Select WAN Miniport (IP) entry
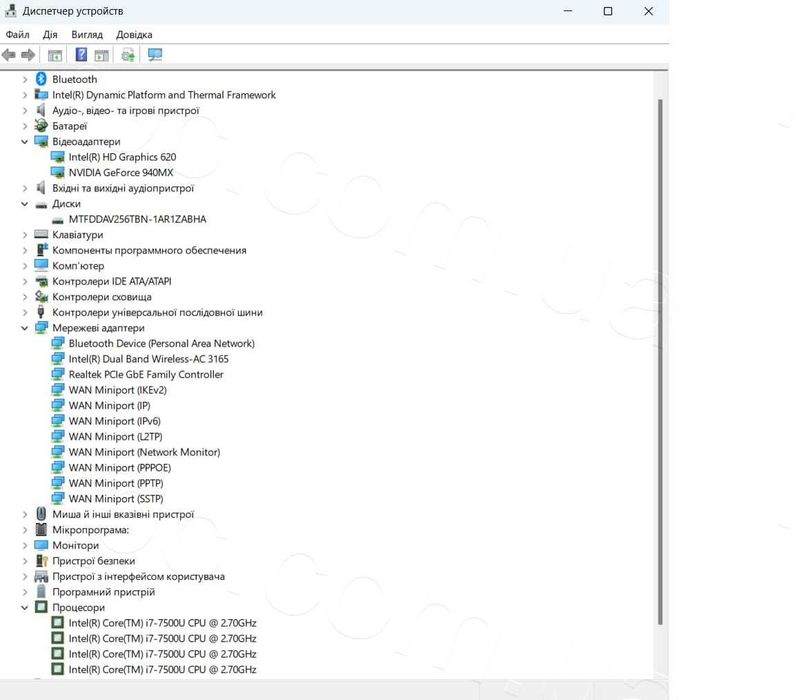Image resolution: width=795 pixels, height=700 pixels. [x=110, y=406]
